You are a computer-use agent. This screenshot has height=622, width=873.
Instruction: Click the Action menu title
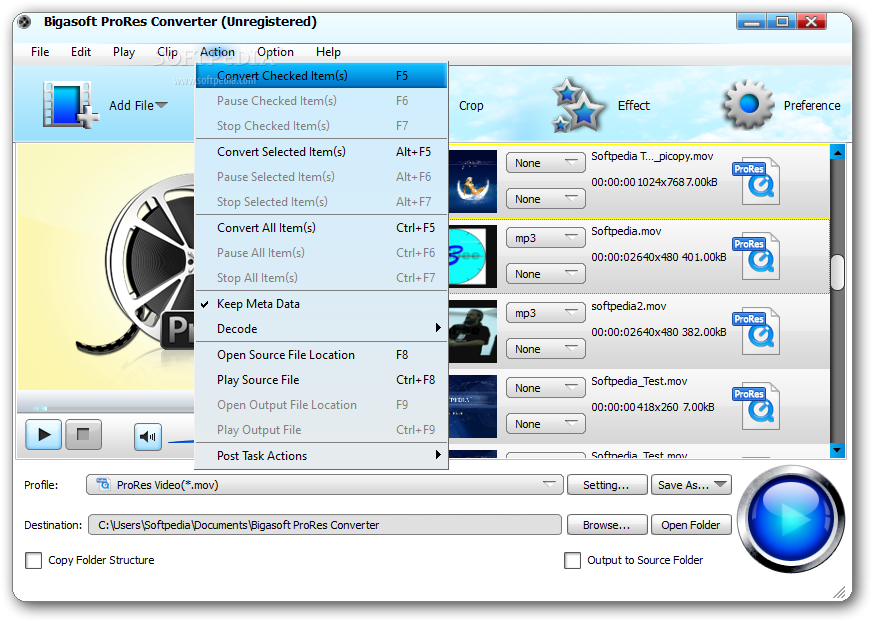(217, 52)
